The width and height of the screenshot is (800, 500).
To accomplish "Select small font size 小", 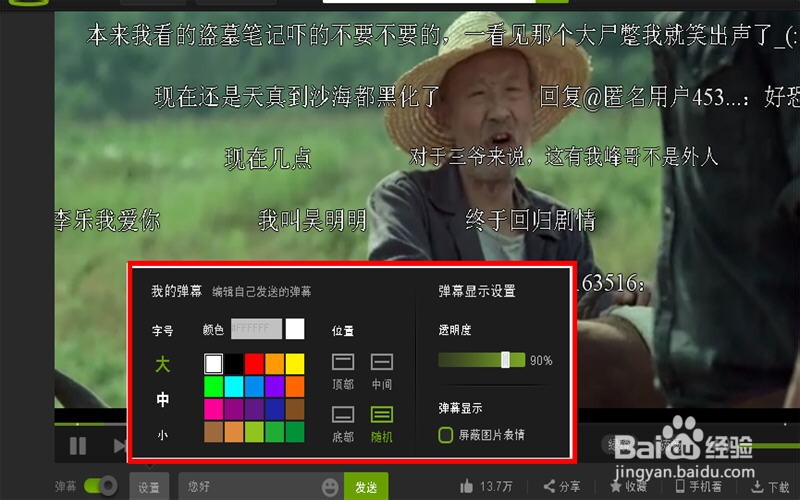I will 162,435.
